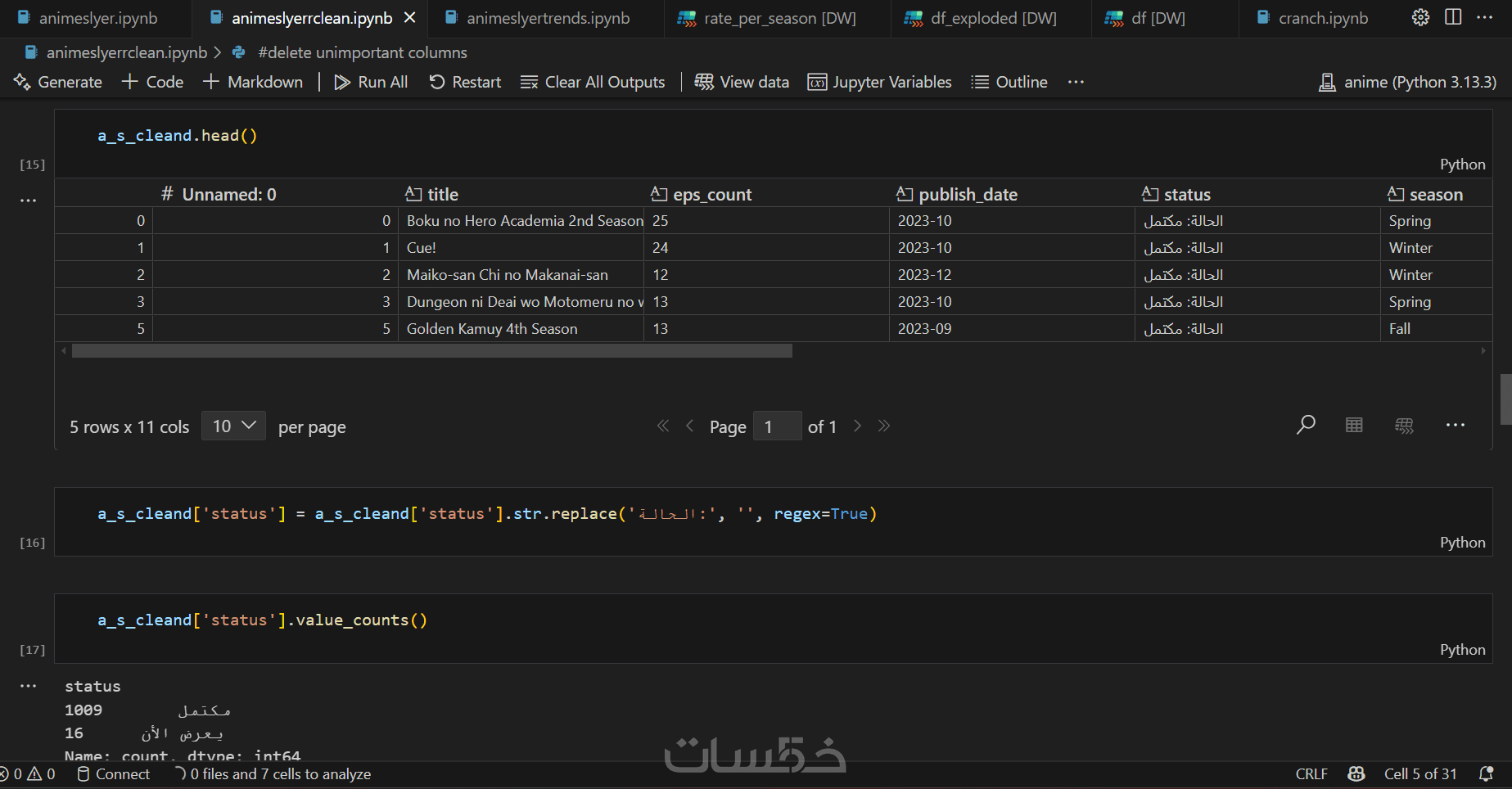Click the split editor layout icon

(1453, 17)
